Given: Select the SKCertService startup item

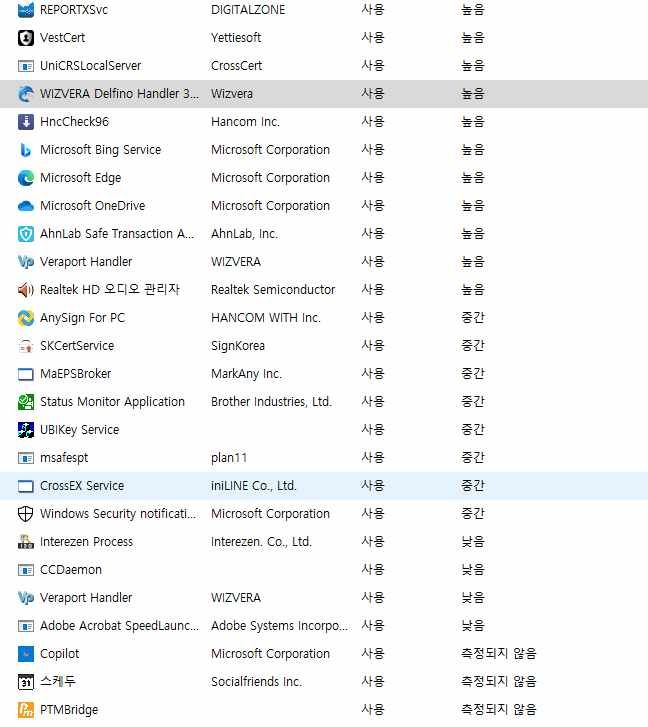Looking at the screenshot, I should click(77, 346).
